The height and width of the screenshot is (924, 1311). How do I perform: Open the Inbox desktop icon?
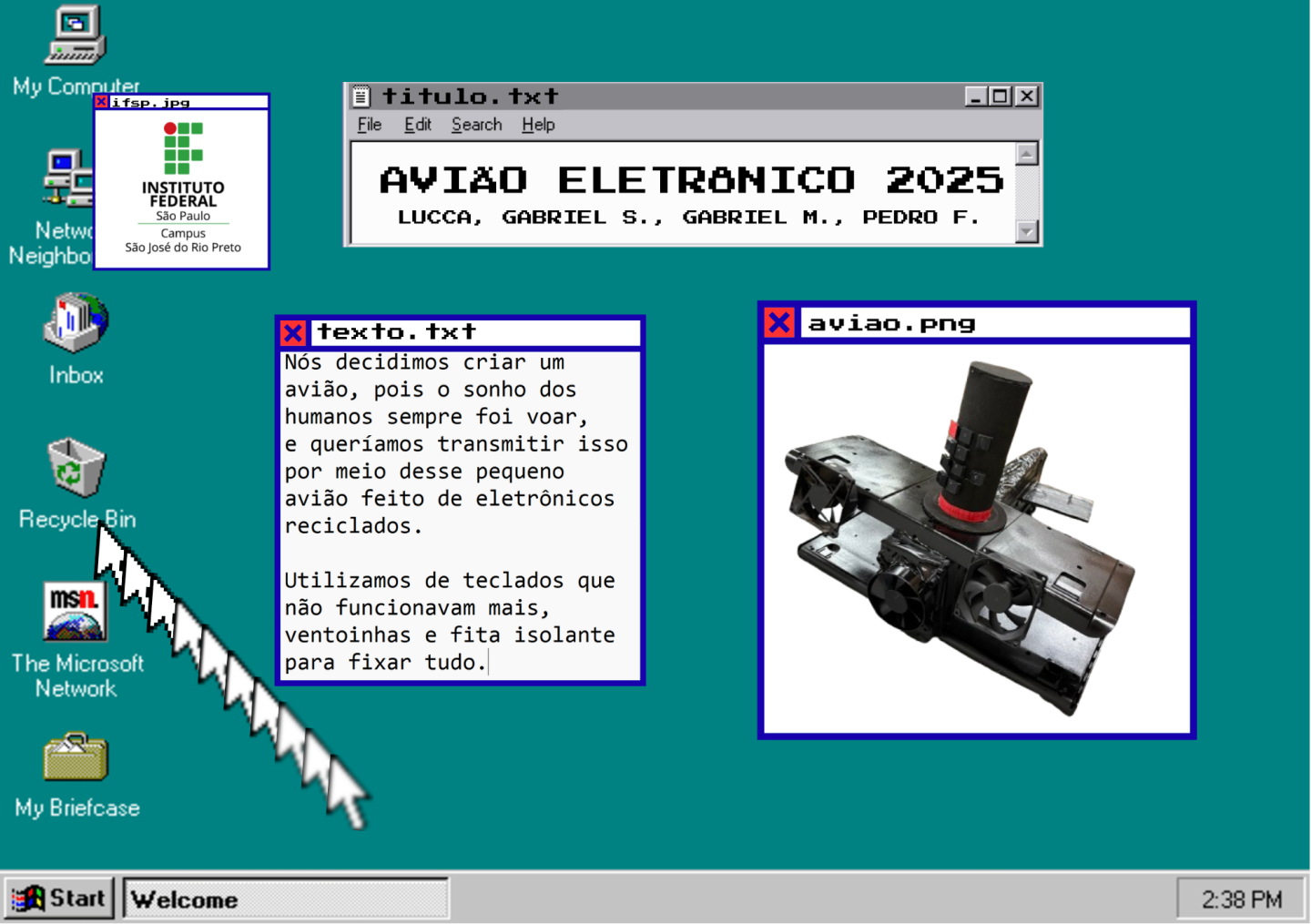coord(76,323)
